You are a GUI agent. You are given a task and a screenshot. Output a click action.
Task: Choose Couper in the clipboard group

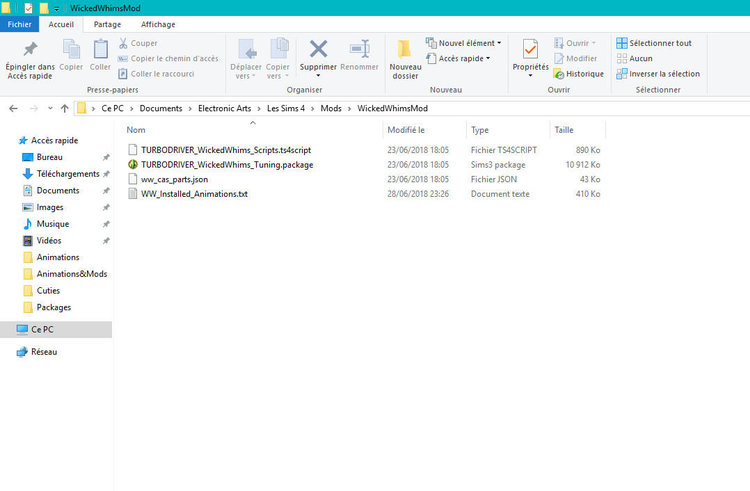coord(138,43)
